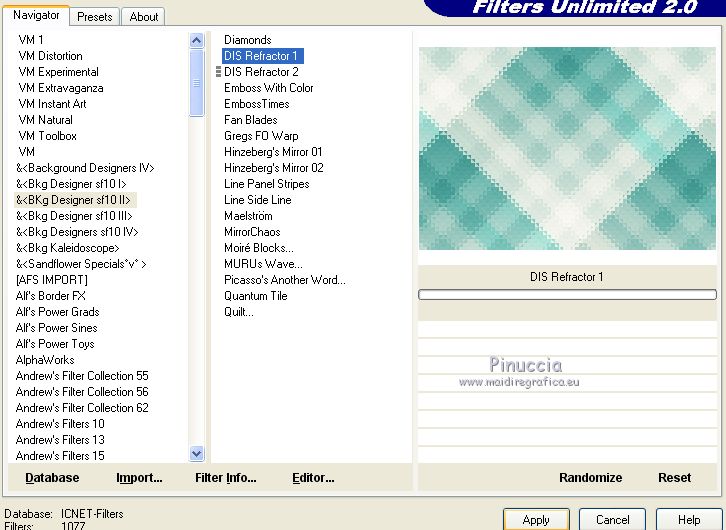Choose the DIS Refractor 2 filter
Image resolution: width=726 pixels, height=530 pixels.
(x=261, y=72)
